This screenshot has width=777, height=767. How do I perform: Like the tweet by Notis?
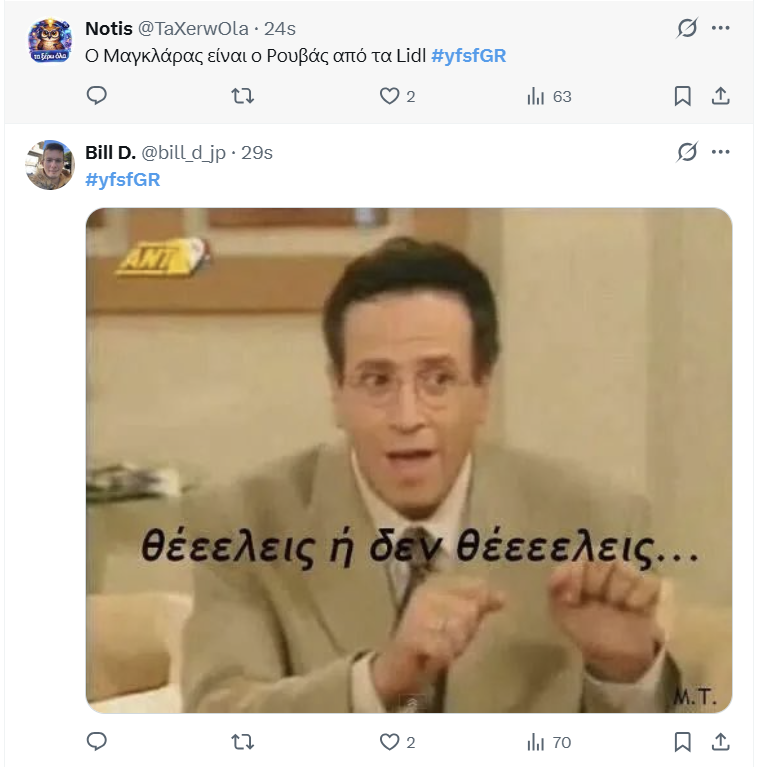pos(390,96)
